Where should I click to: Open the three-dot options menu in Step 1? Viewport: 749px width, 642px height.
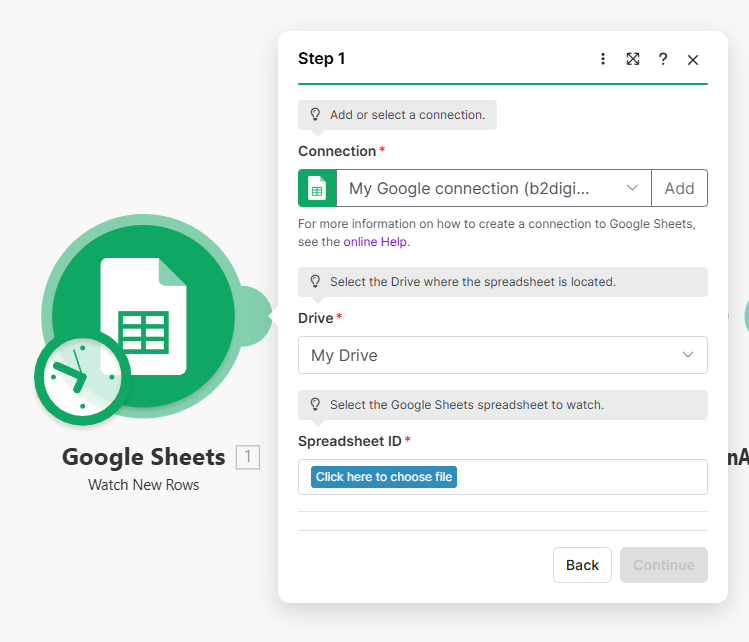point(603,59)
